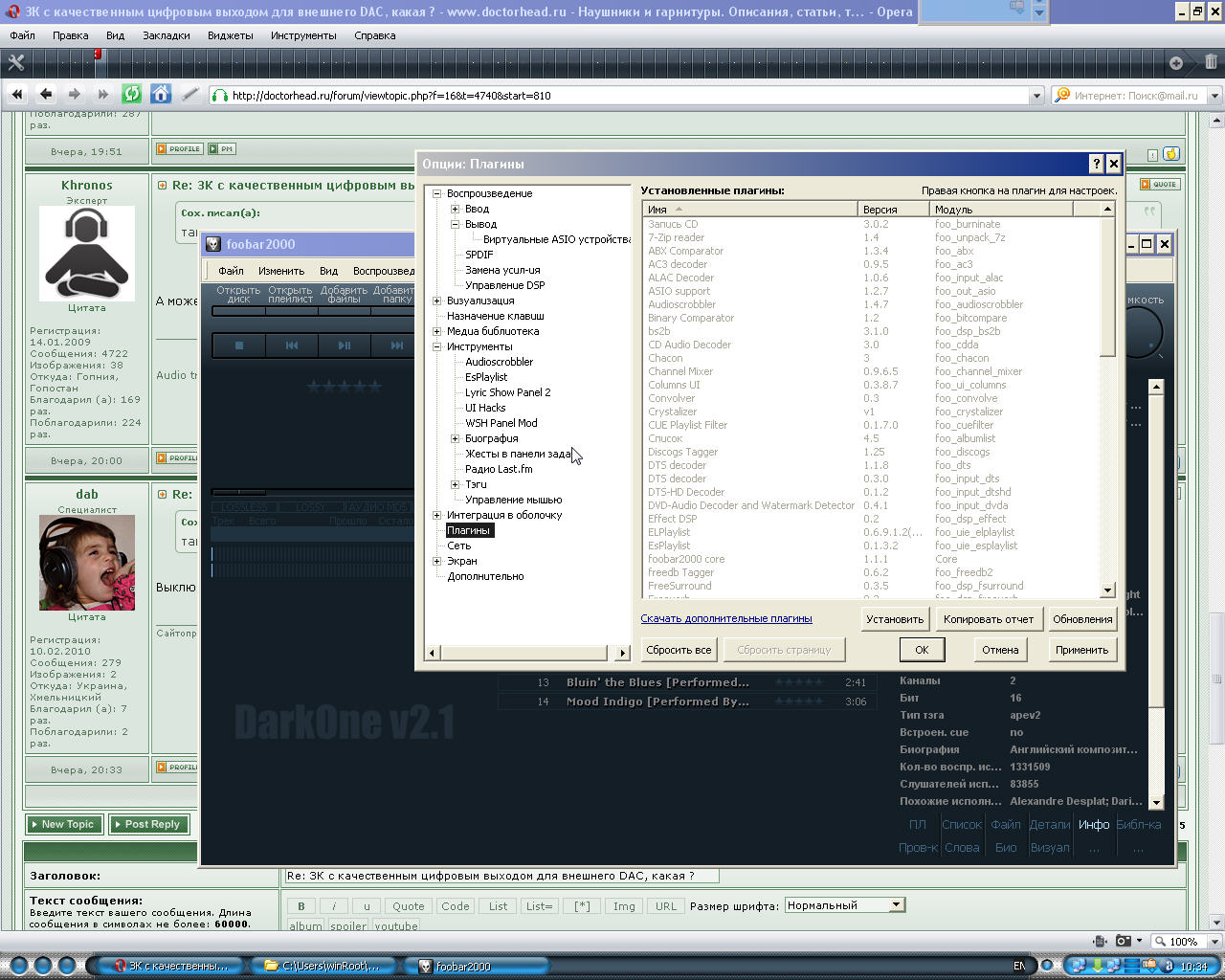Open the Файл menu in Opera
This screenshot has height=980, width=1225.
(x=22, y=35)
